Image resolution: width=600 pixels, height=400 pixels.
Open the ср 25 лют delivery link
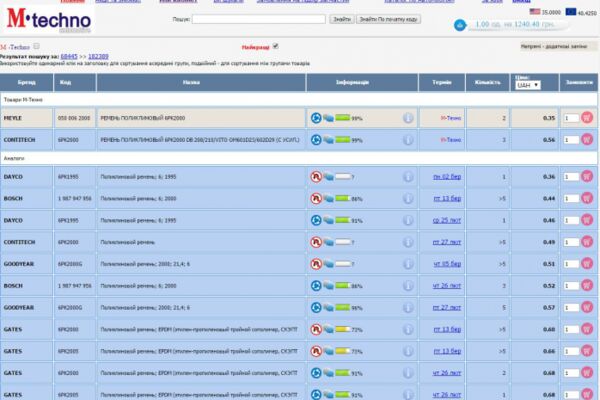447,220
